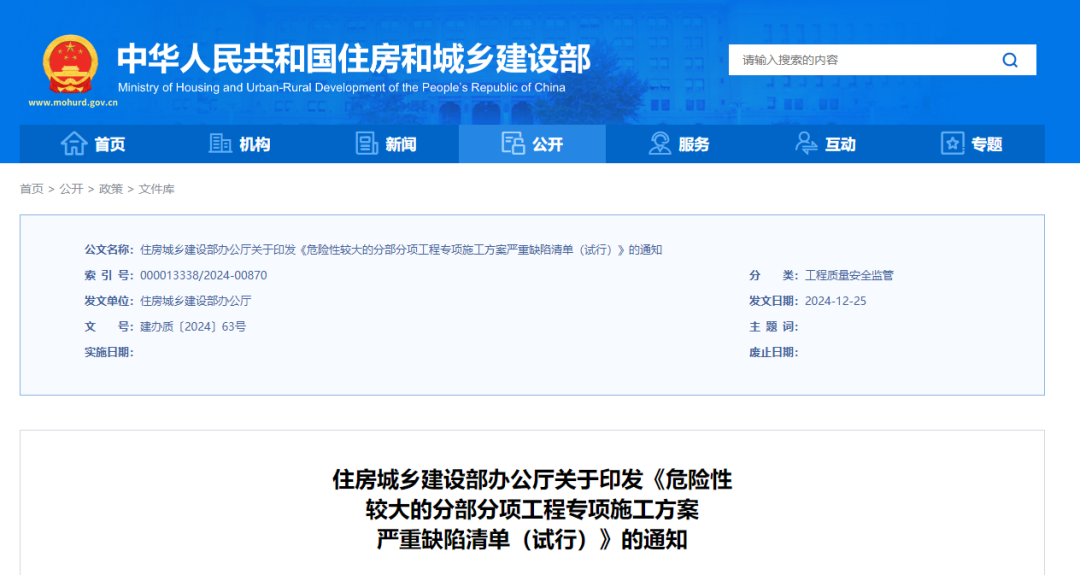Open the 互动 navigation tab
The image size is (1080, 575).
click(x=825, y=144)
